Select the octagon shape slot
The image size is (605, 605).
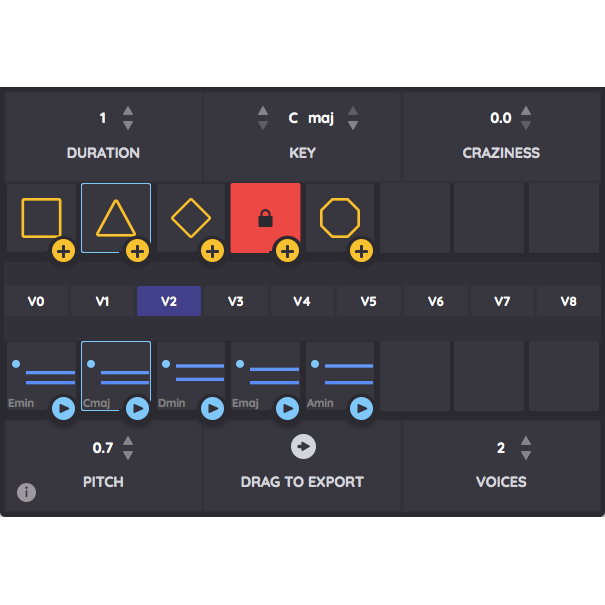click(339, 216)
